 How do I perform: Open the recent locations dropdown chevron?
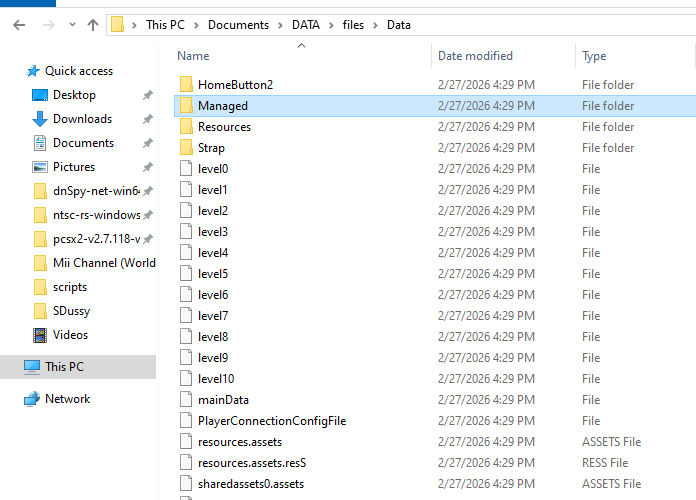click(x=70, y=25)
